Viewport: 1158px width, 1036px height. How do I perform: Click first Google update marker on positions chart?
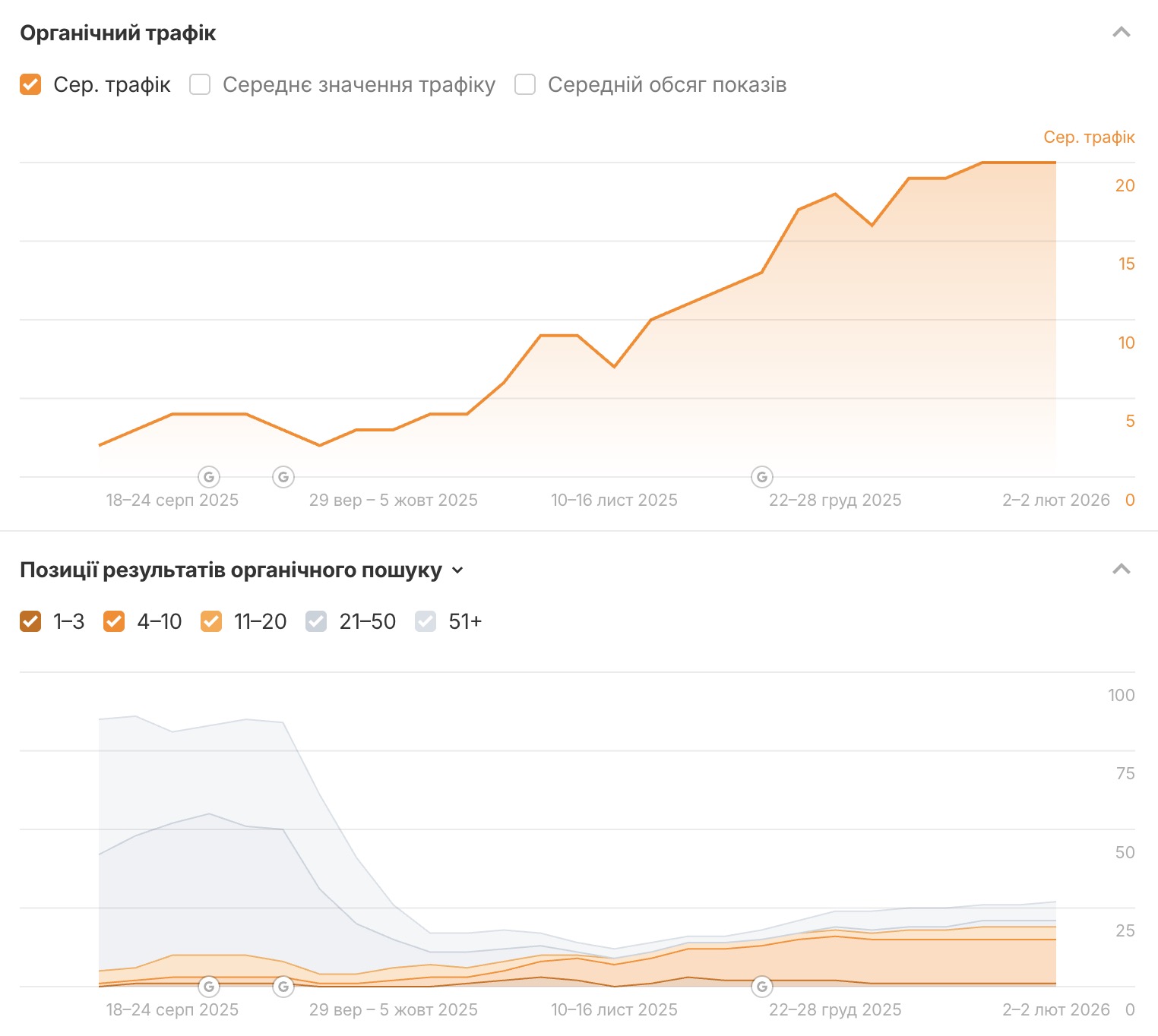209,987
